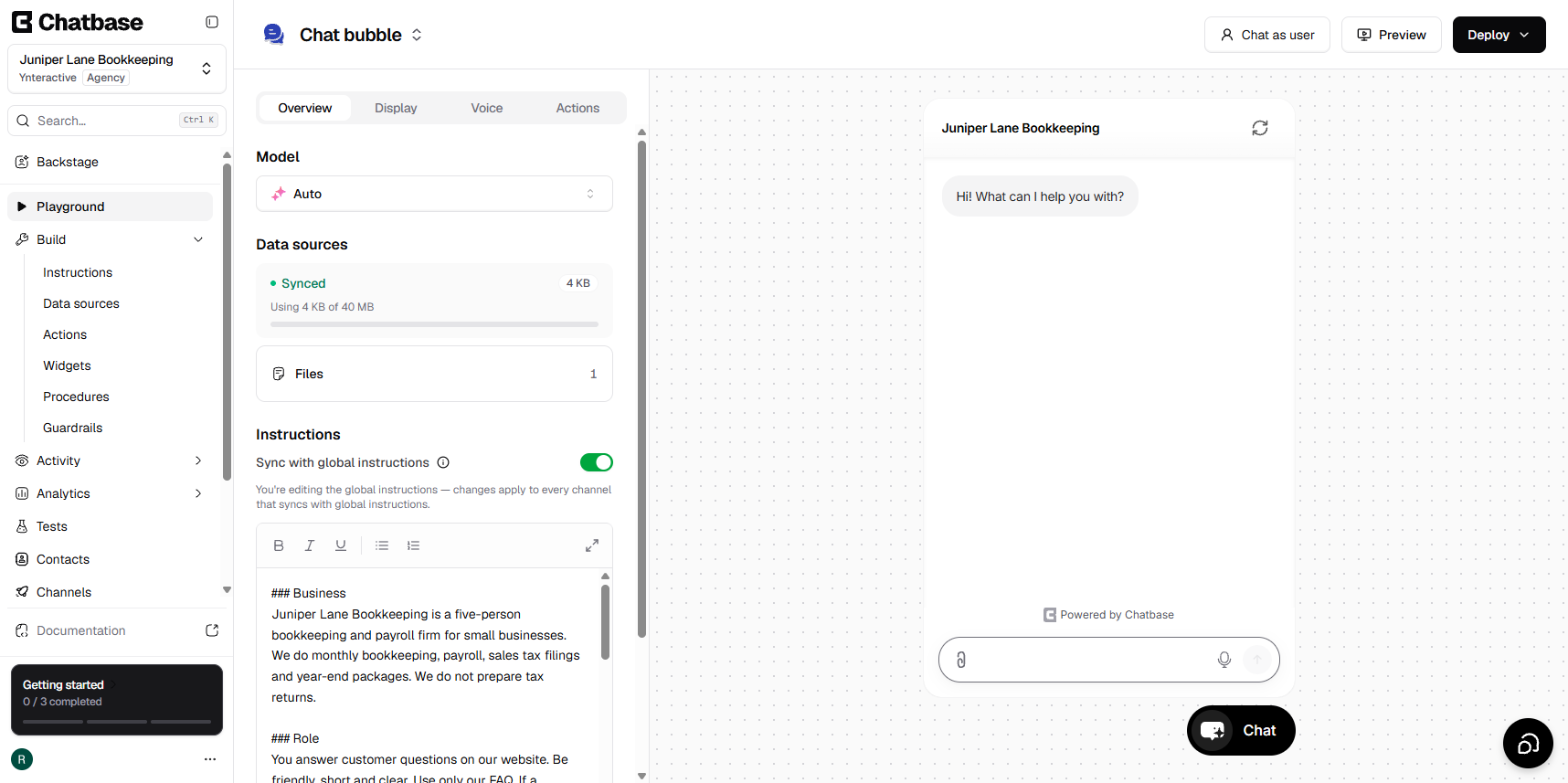Open the Deploy dropdown button

1499,35
